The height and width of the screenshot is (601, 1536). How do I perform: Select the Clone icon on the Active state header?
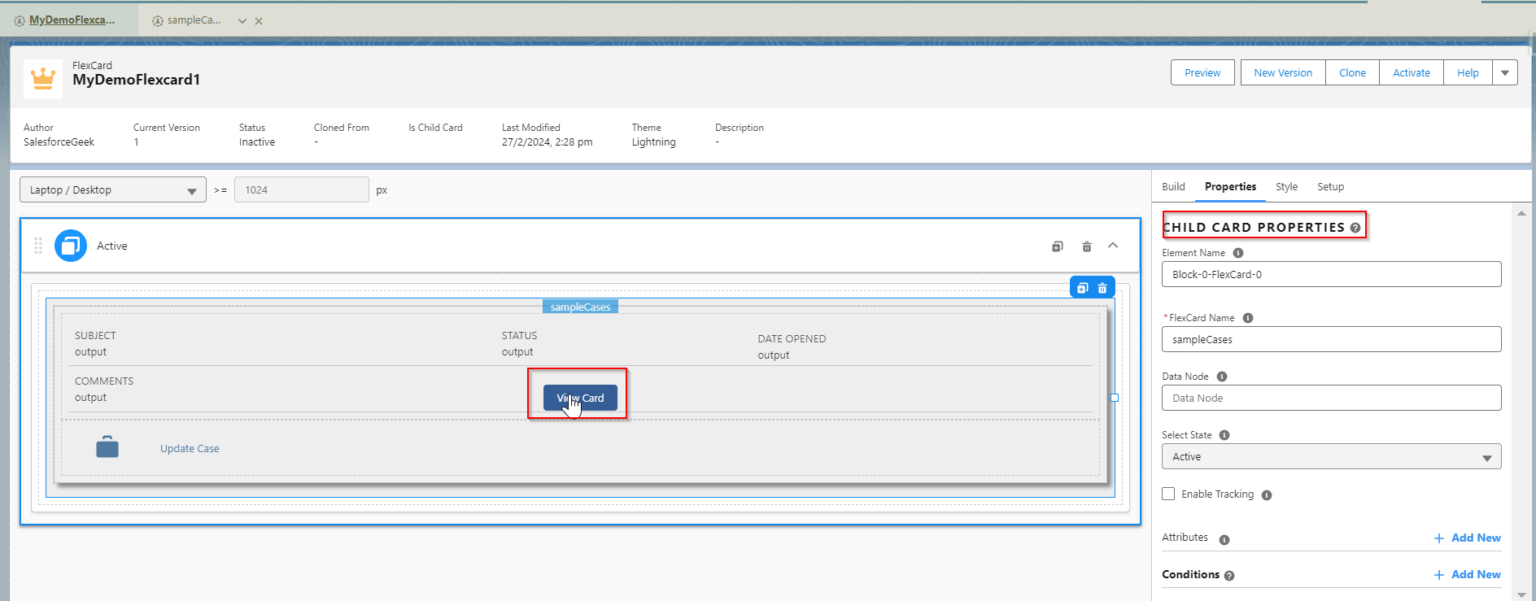(x=1057, y=245)
